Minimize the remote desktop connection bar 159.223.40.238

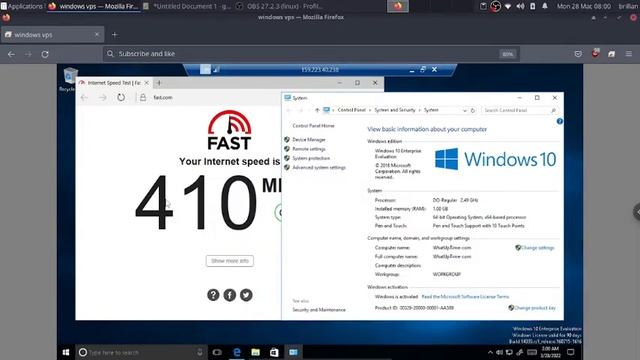point(412,70)
